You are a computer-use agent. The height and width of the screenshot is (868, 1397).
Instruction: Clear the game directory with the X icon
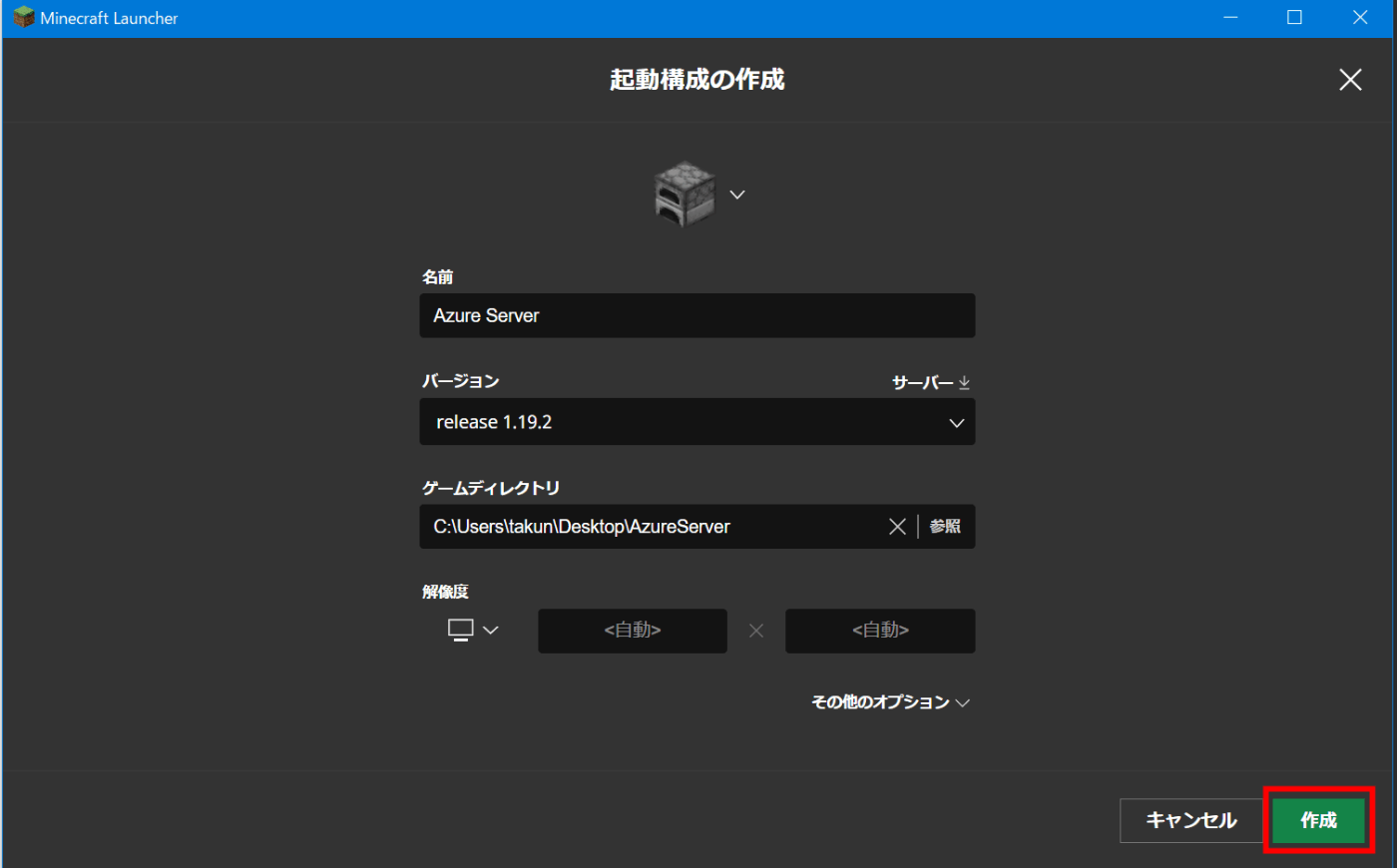[x=897, y=527]
